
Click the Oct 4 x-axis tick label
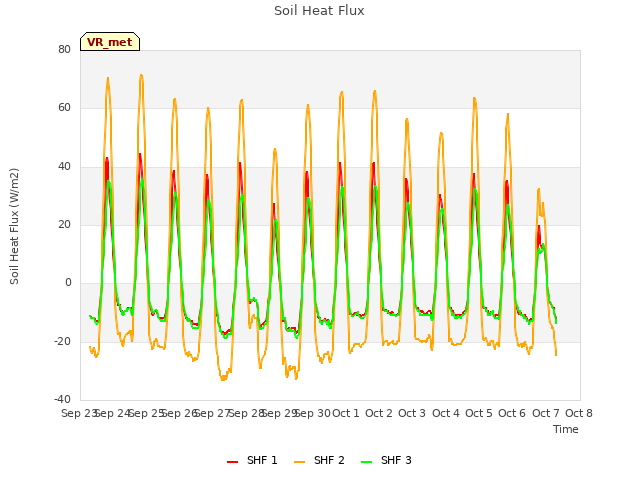[446, 413]
